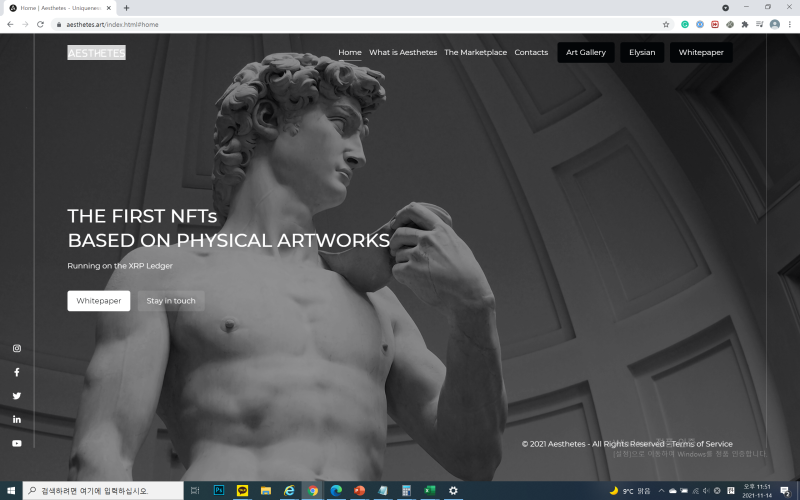Open What is Aesthetes nav link
Viewport: 800px width, 500px height.
coord(403,52)
